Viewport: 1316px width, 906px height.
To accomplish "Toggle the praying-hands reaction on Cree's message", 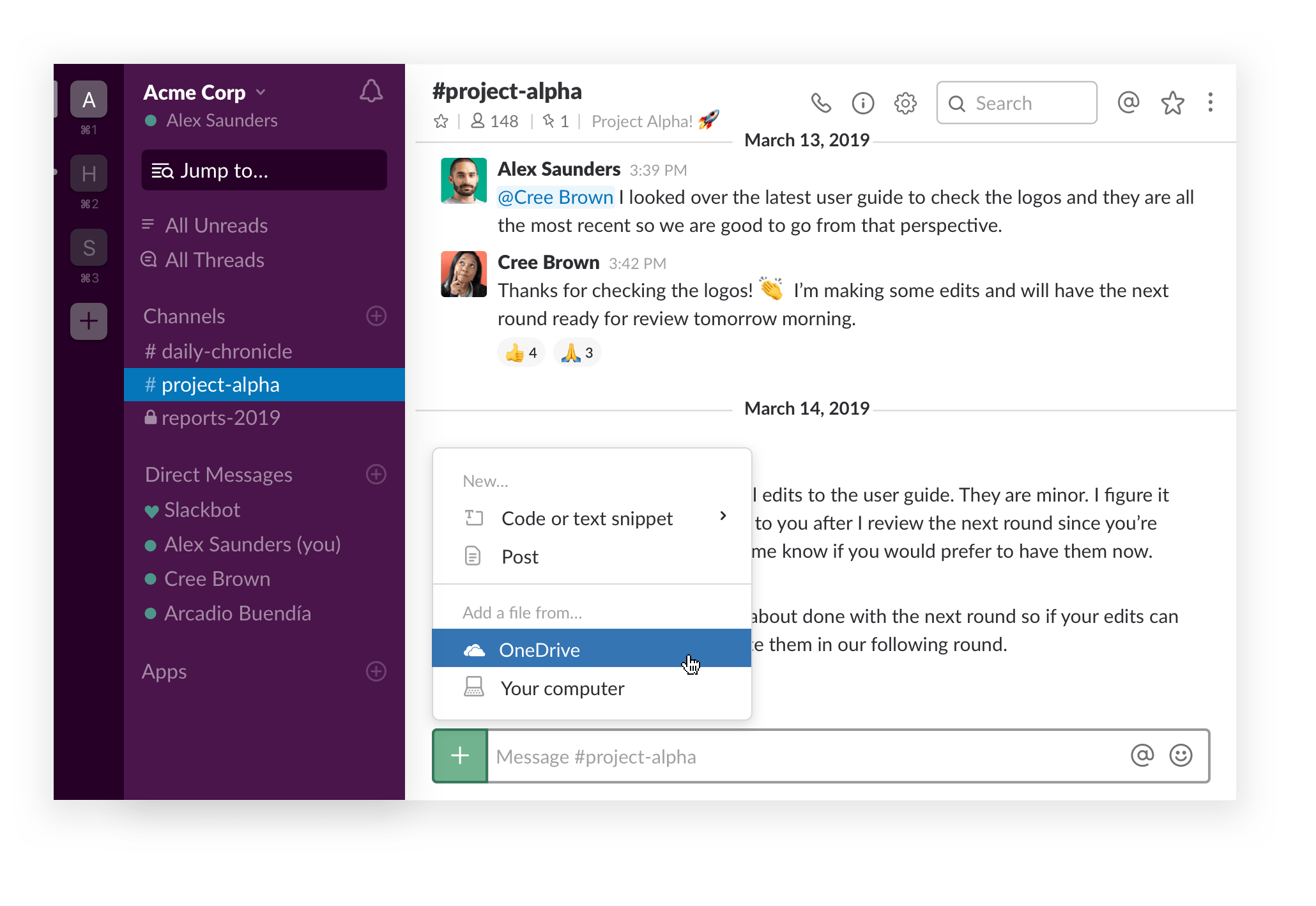I will [x=577, y=352].
